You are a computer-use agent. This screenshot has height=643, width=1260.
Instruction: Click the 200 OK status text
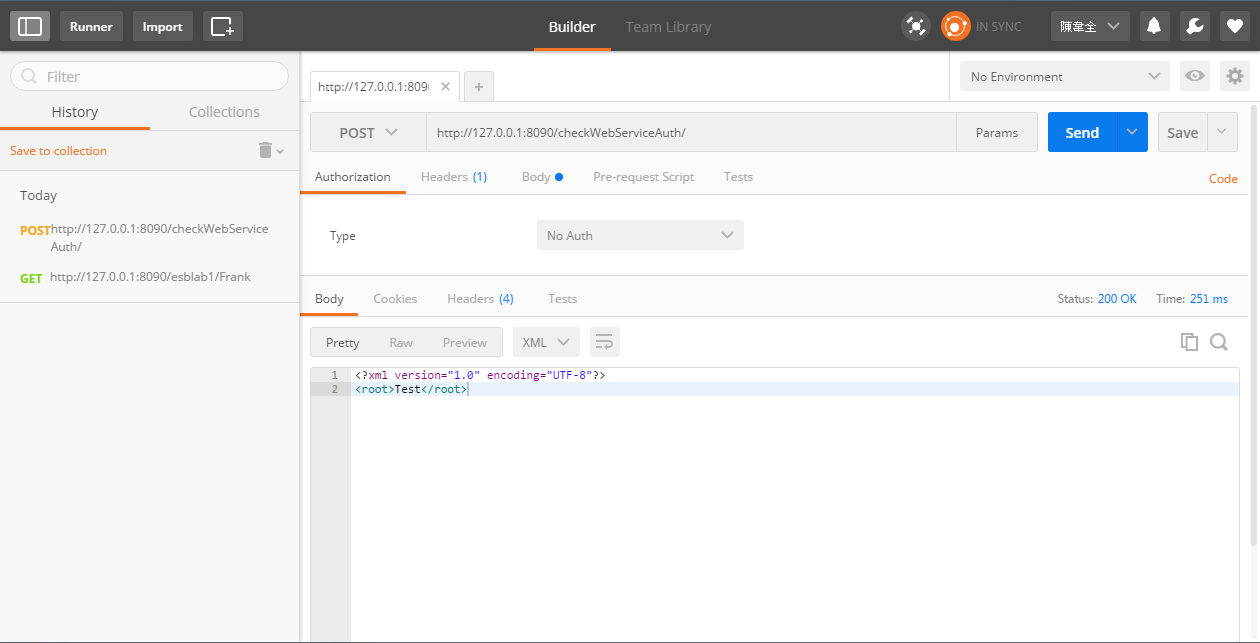pos(1117,299)
